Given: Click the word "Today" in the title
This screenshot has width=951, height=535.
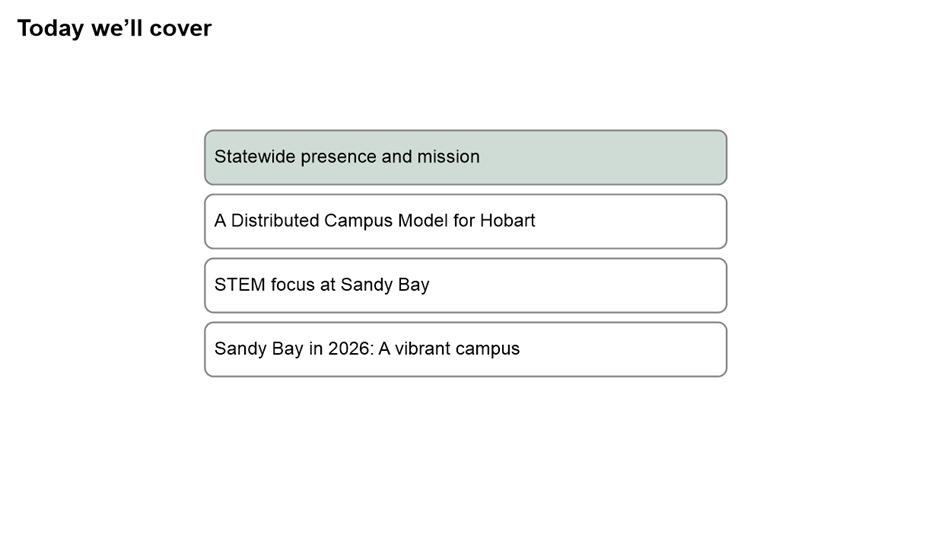Looking at the screenshot, I should pyautogui.click(x=50, y=28).
